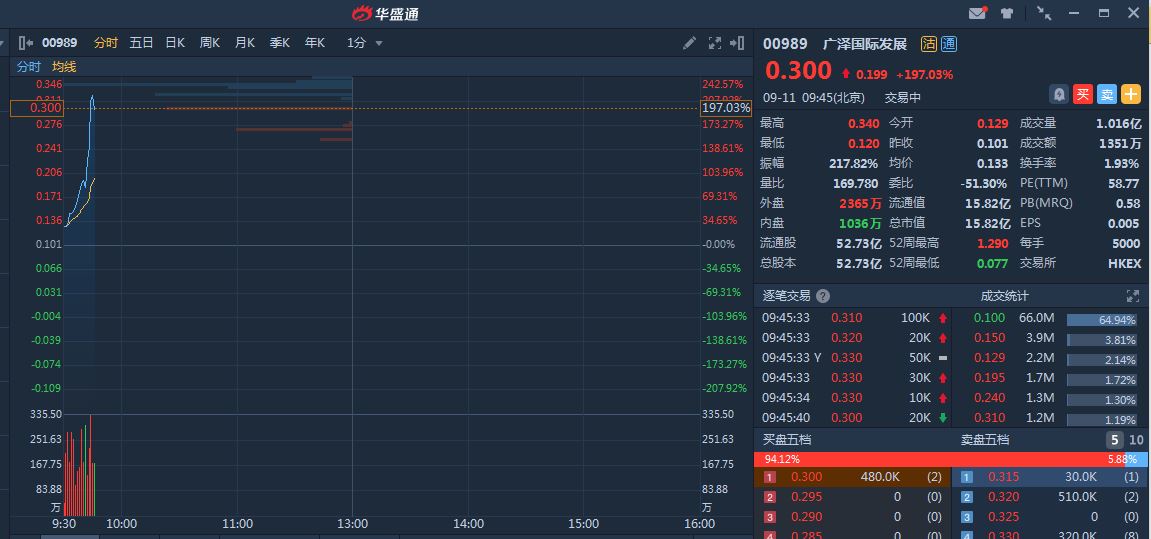Click the 华盛通 logo in title bar

click(385, 13)
